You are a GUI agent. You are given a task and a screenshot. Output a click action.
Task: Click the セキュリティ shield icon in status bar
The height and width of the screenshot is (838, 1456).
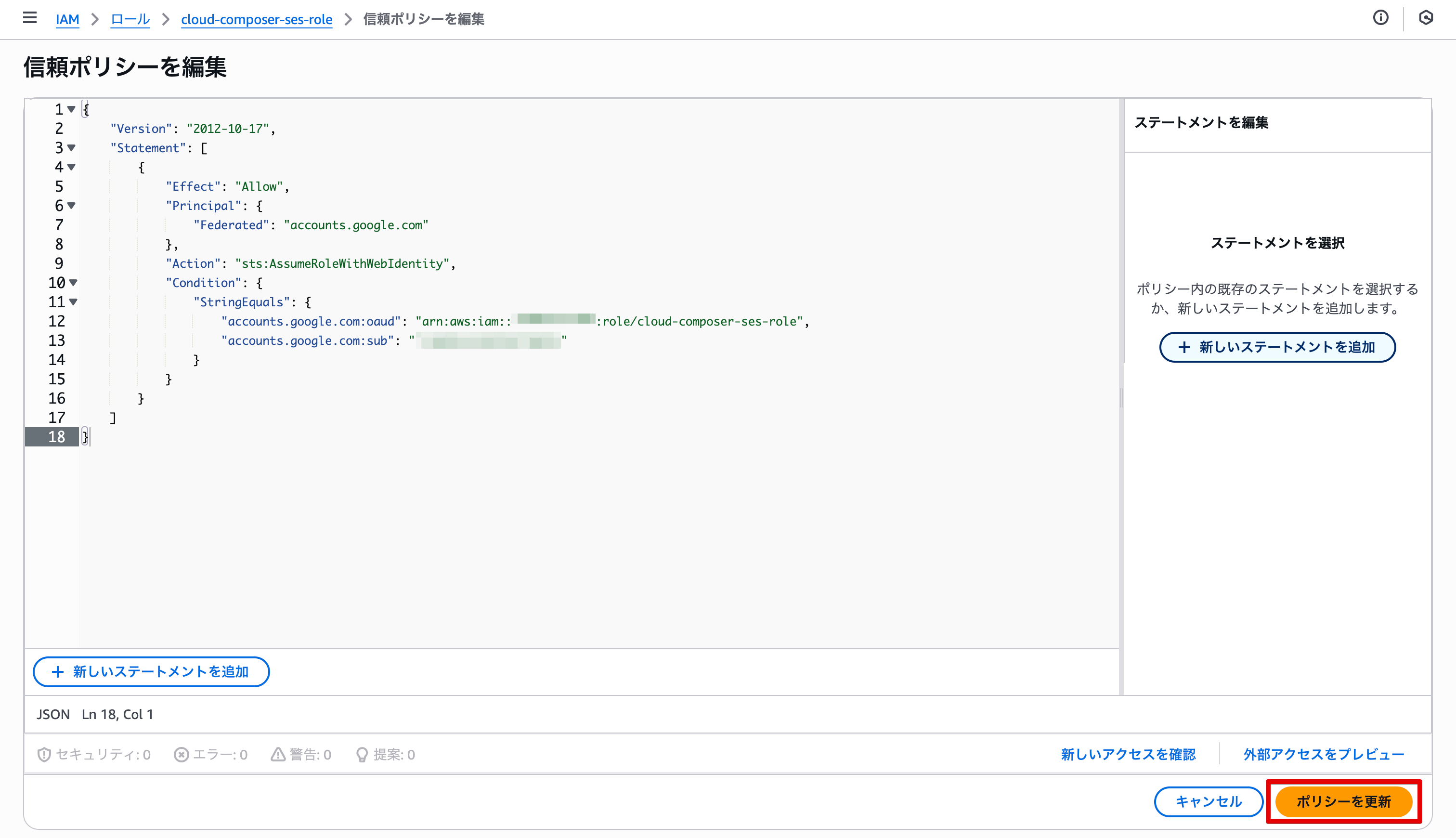pyautogui.click(x=44, y=754)
